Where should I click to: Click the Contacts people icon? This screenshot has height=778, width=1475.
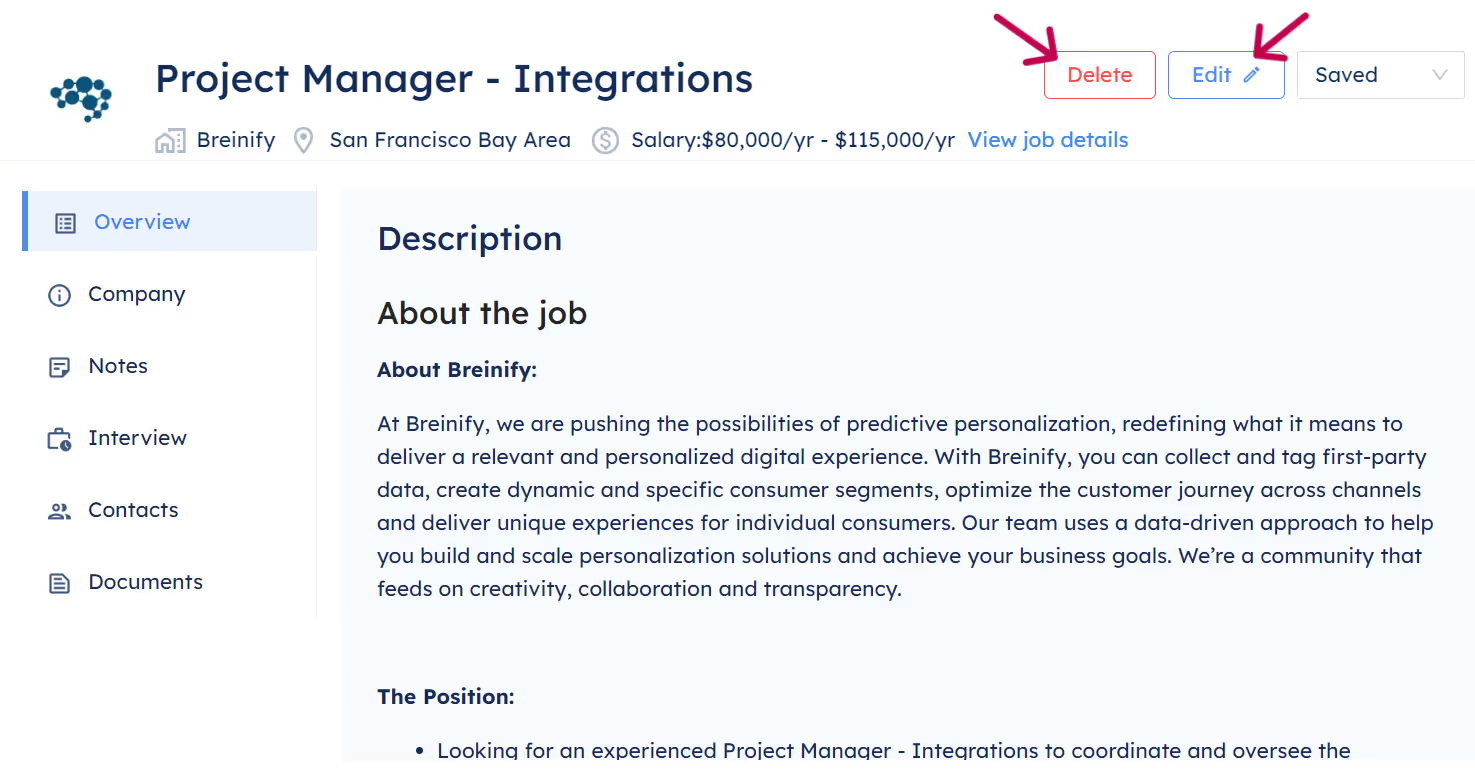click(x=60, y=509)
